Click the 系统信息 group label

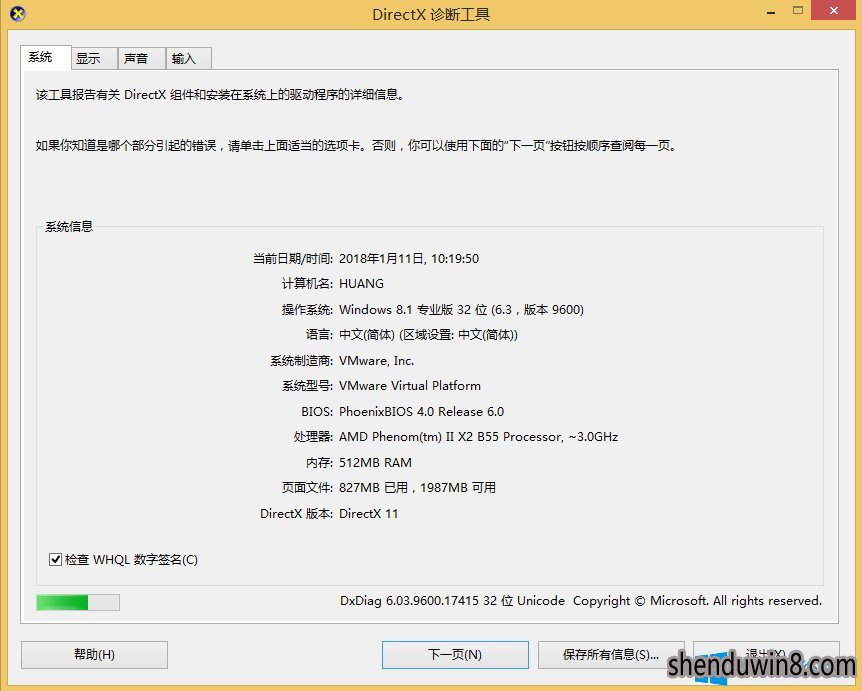(69, 226)
